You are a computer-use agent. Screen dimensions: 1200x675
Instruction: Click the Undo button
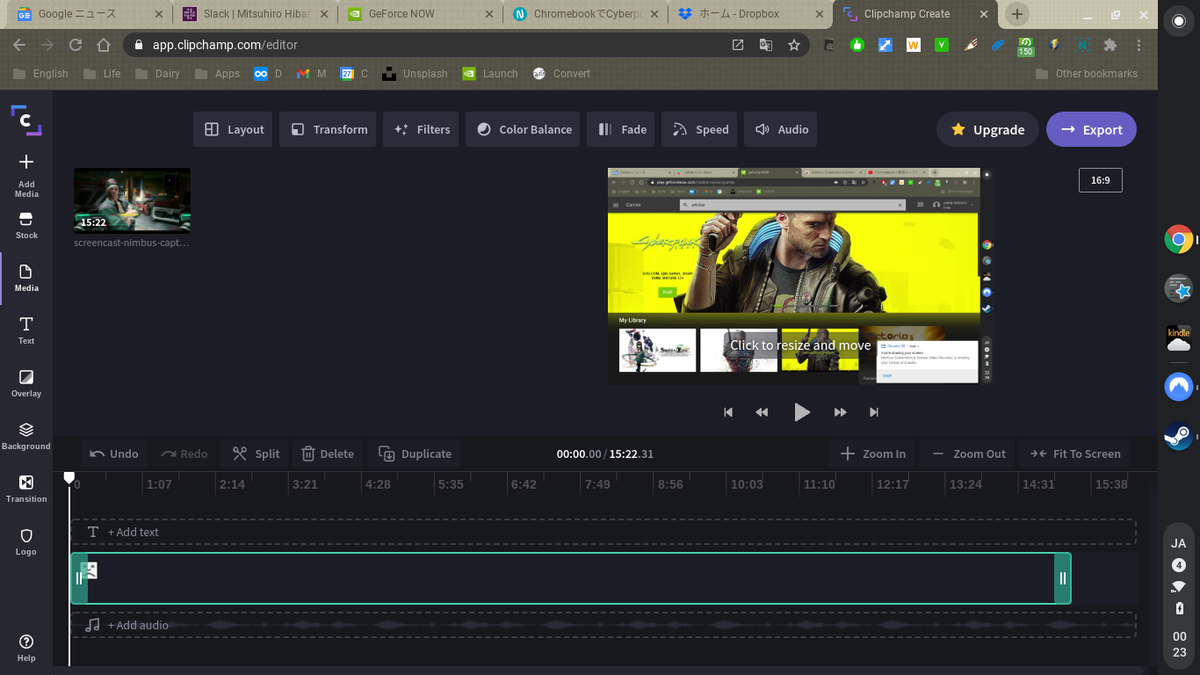pos(114,453)
